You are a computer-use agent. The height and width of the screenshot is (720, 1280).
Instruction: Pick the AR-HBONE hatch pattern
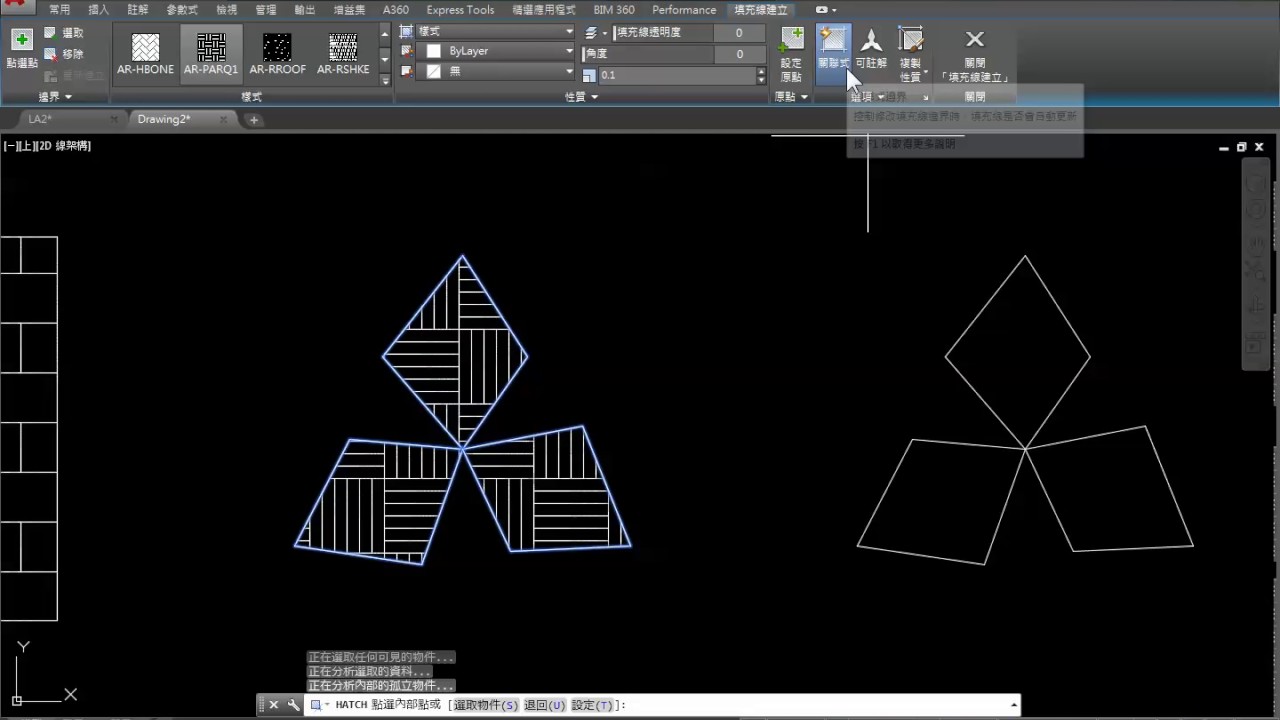tap(145, 52)
